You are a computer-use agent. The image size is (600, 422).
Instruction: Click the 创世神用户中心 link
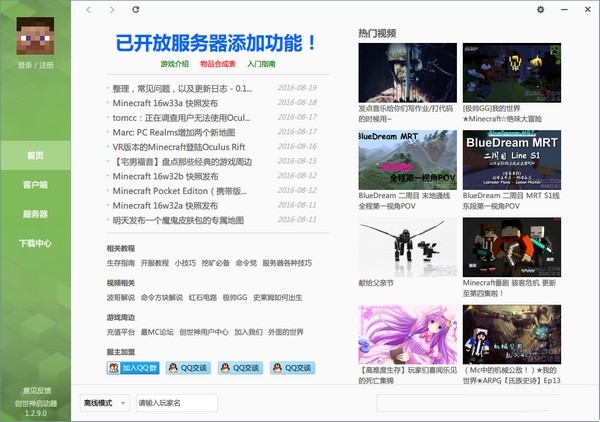click(x=204, y=332)
